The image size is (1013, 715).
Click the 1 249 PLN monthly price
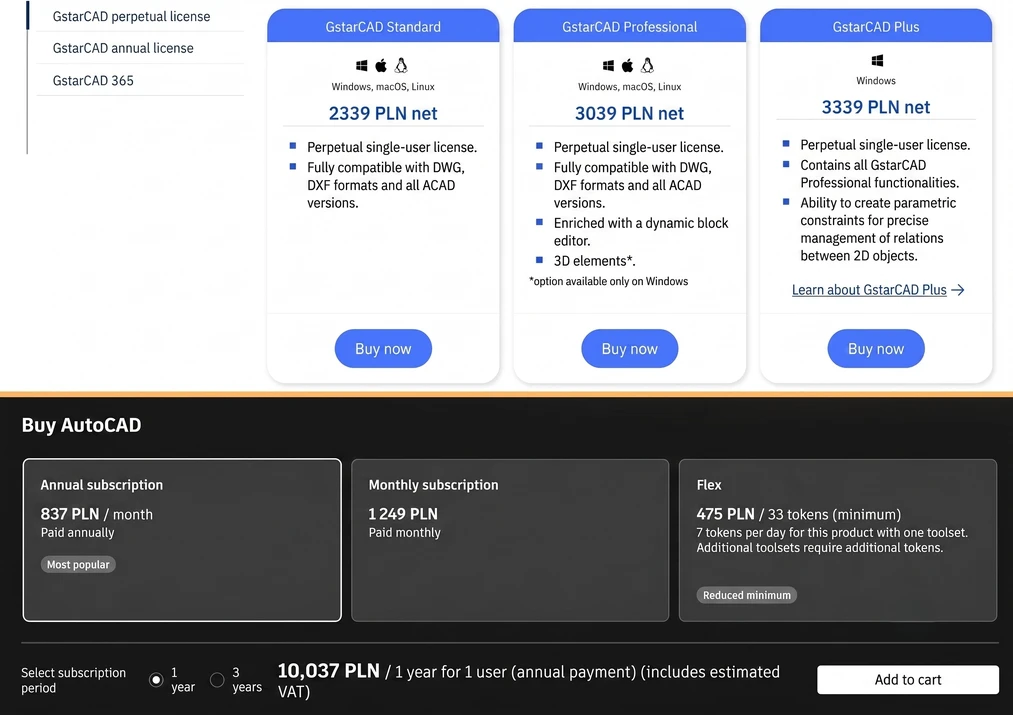tap(403, 514)
